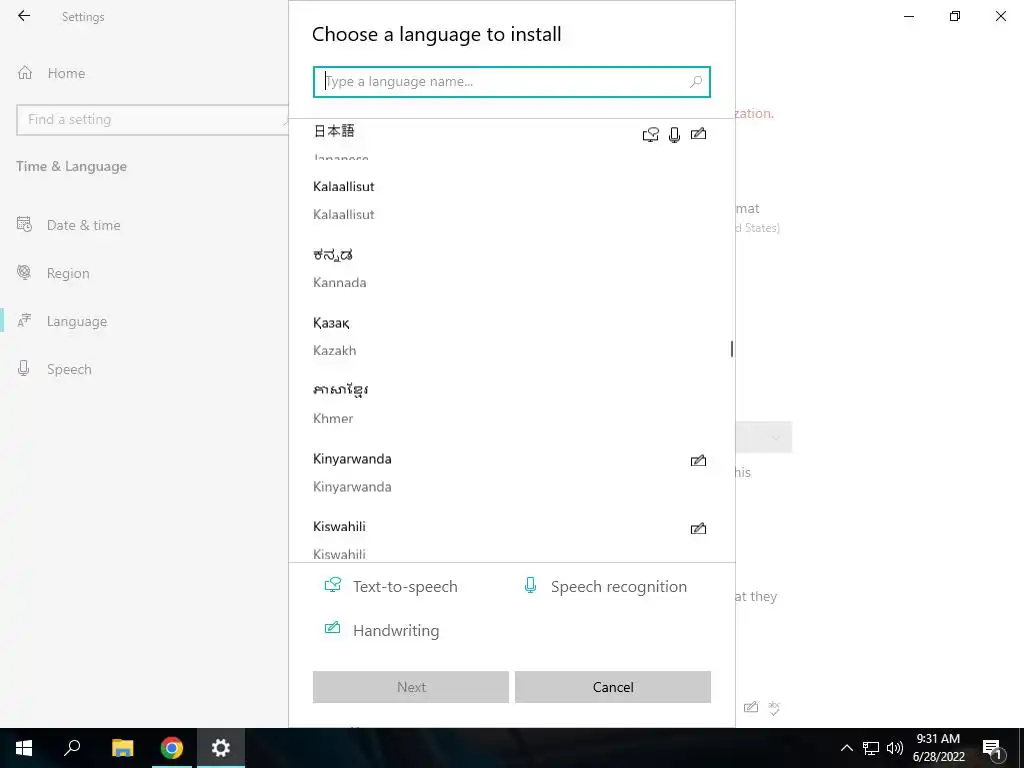Show hidden system tray icons

pyautogui.click(x=846, y=748)
